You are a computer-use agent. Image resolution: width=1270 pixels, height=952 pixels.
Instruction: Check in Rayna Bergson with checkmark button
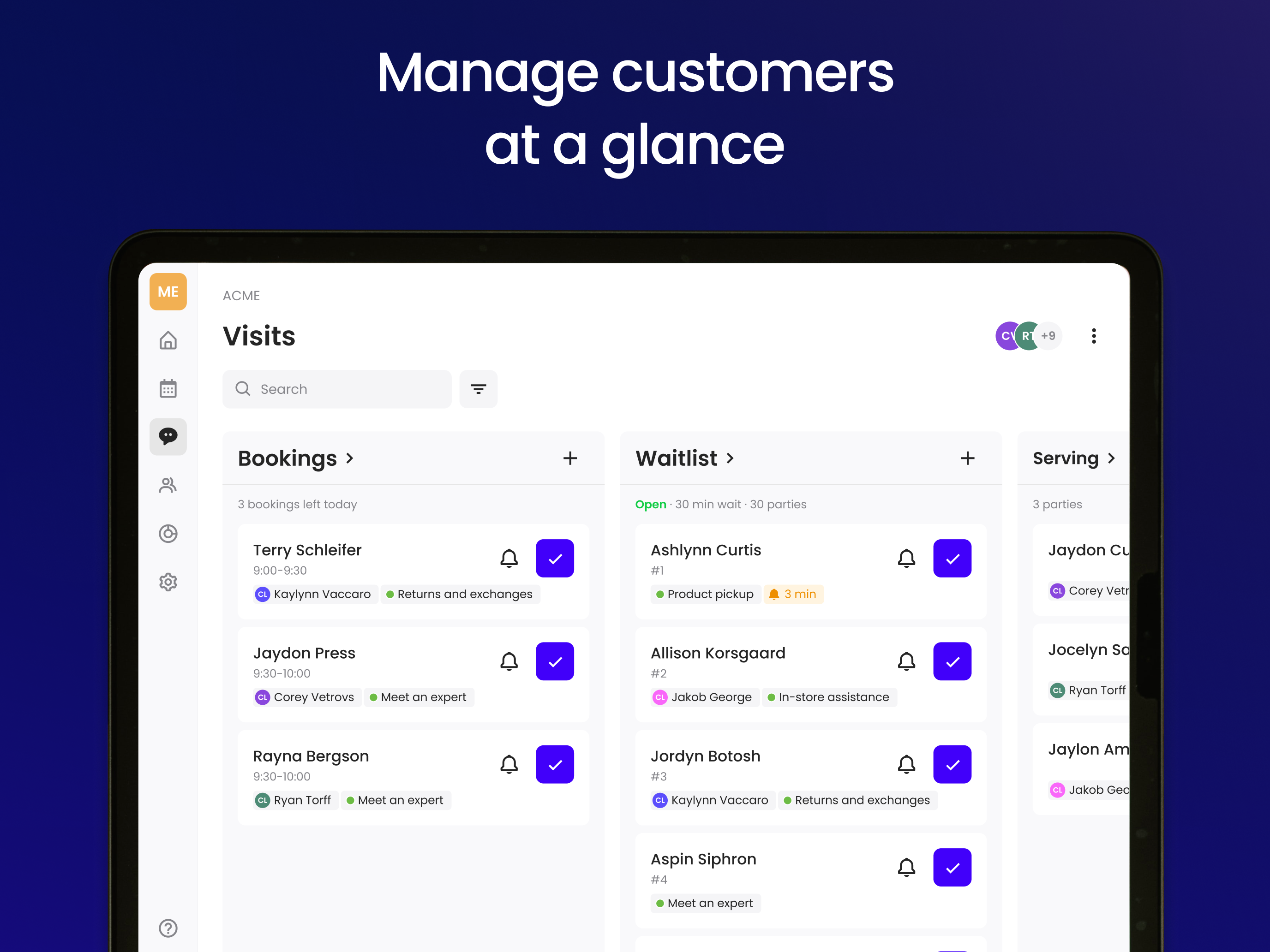click(555, 764)
